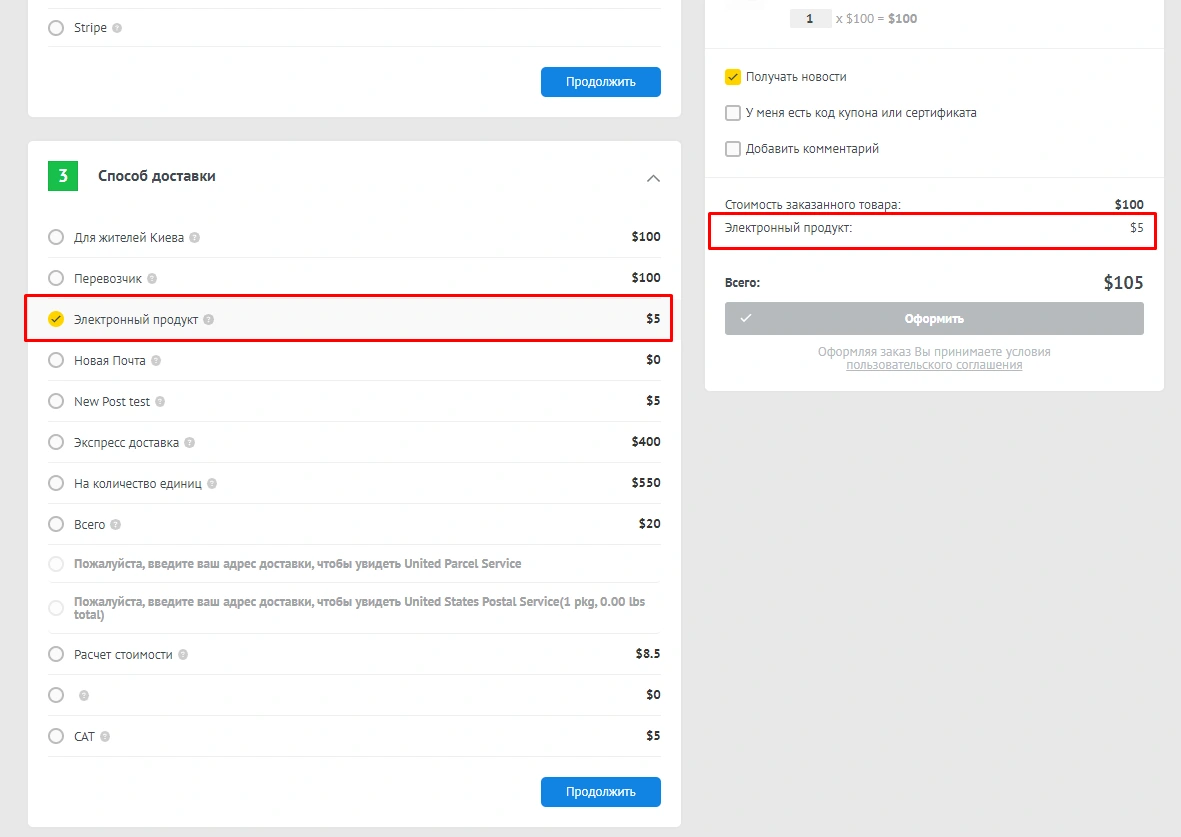Enable У меня есть код купона checkbox
Image resolution: width=1181 pixels, height=837 pixels.
click(x=733, y=113)
